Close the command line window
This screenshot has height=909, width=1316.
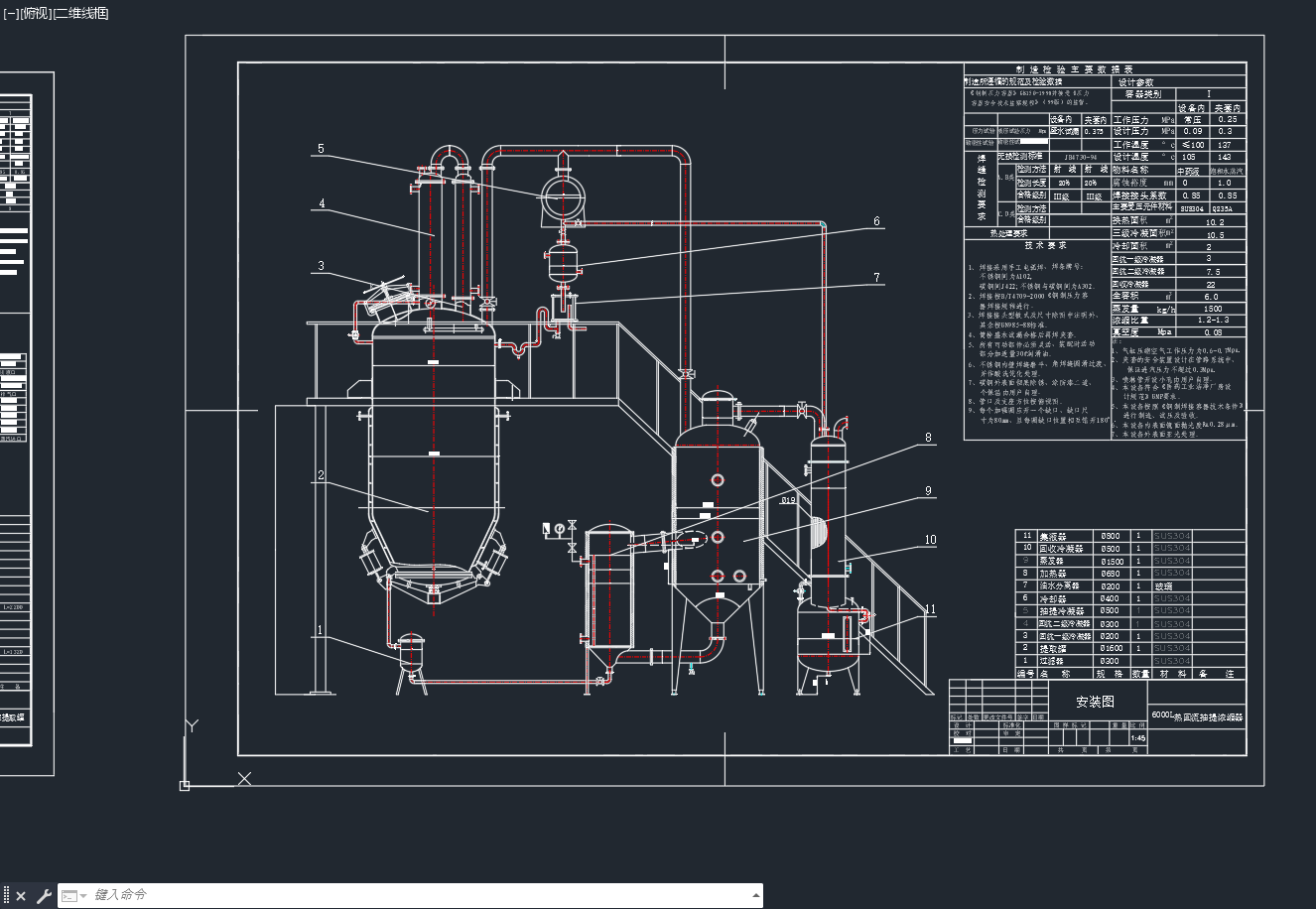point(21,896)
